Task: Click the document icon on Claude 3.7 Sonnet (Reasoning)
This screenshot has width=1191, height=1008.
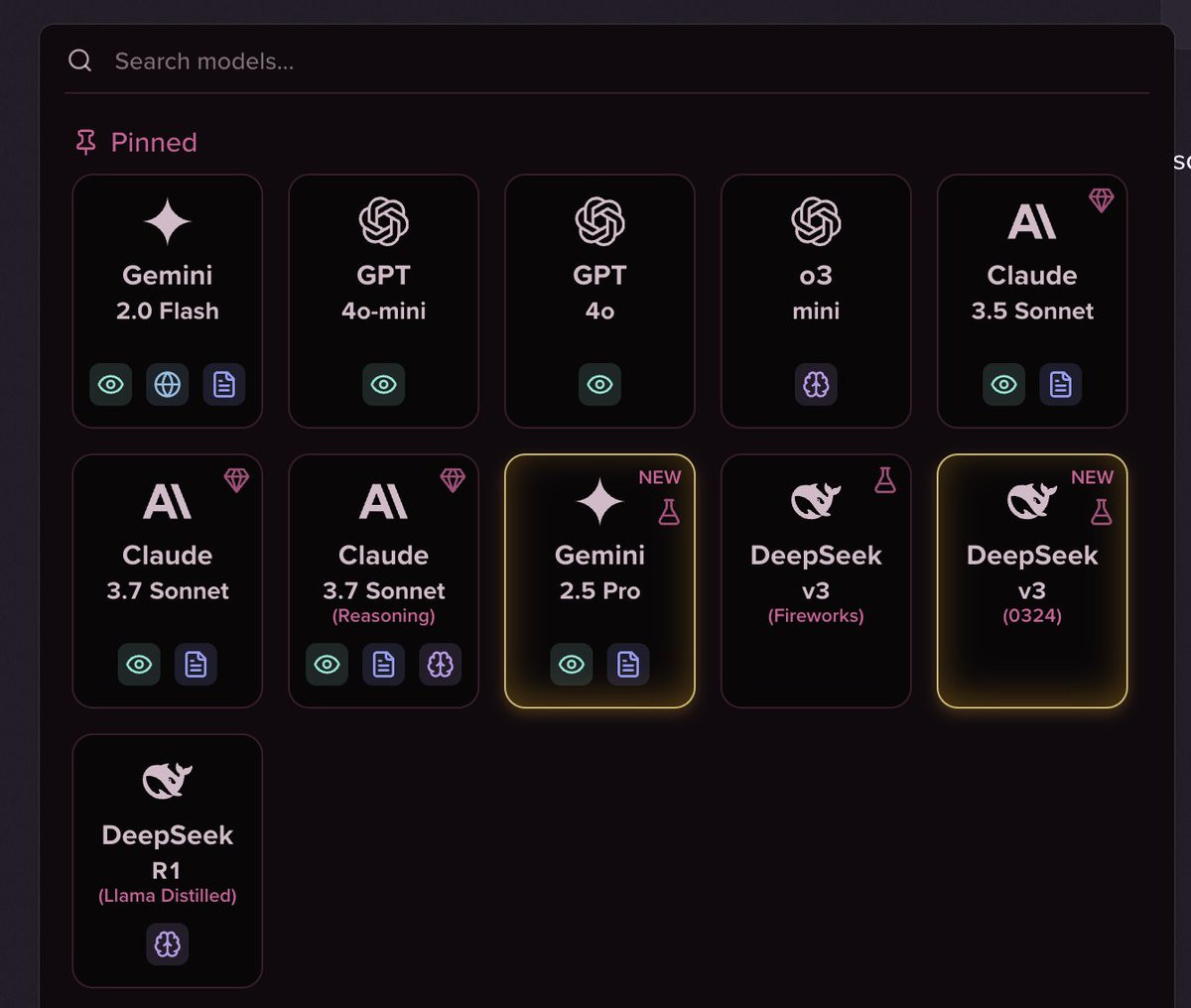Action: (383, 664)
